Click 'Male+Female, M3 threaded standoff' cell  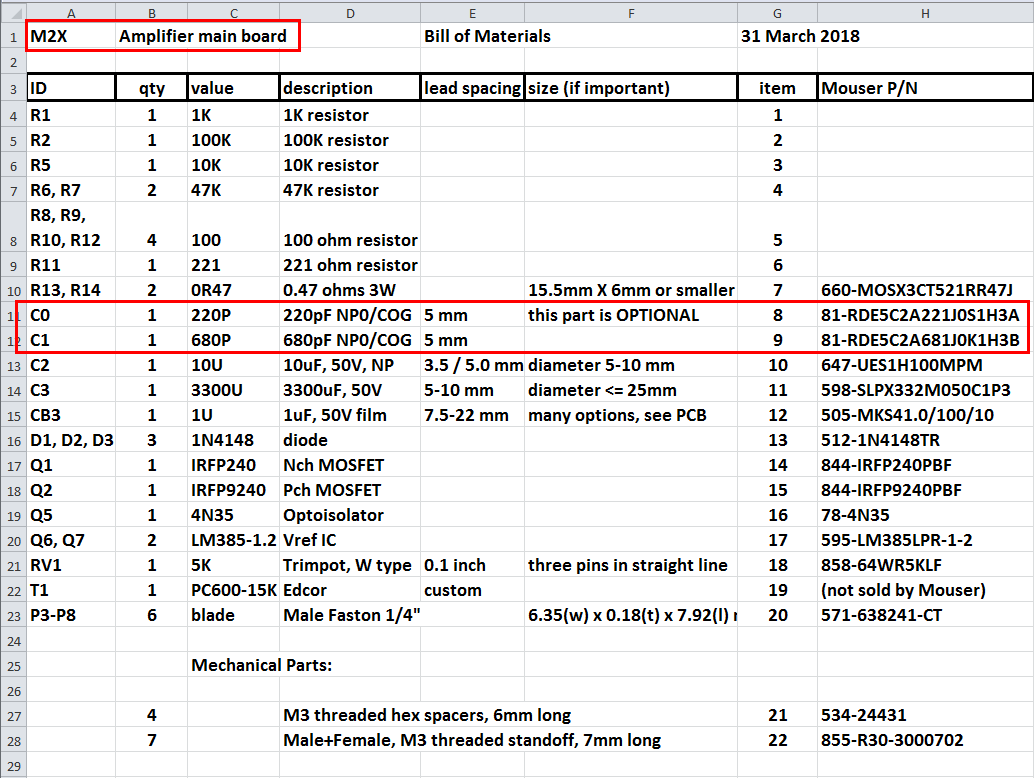(471, 741)
